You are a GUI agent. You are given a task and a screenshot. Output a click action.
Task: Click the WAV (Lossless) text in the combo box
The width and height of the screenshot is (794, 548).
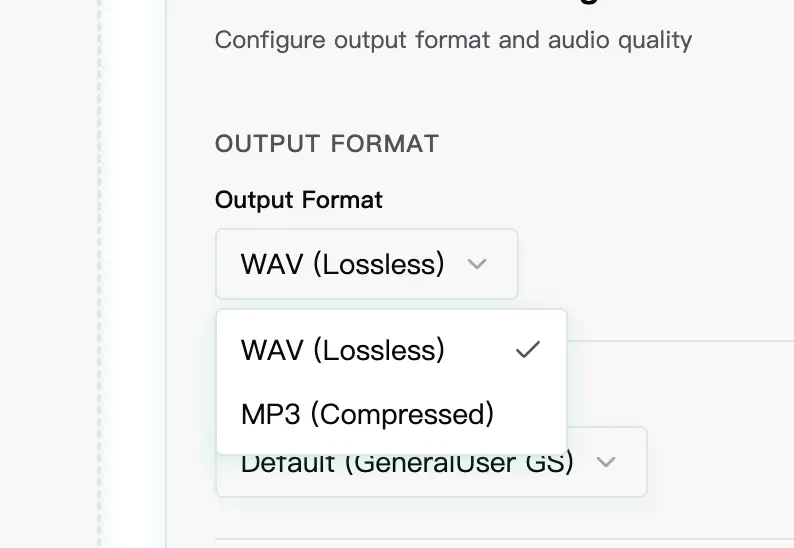[x=342, y=265]
